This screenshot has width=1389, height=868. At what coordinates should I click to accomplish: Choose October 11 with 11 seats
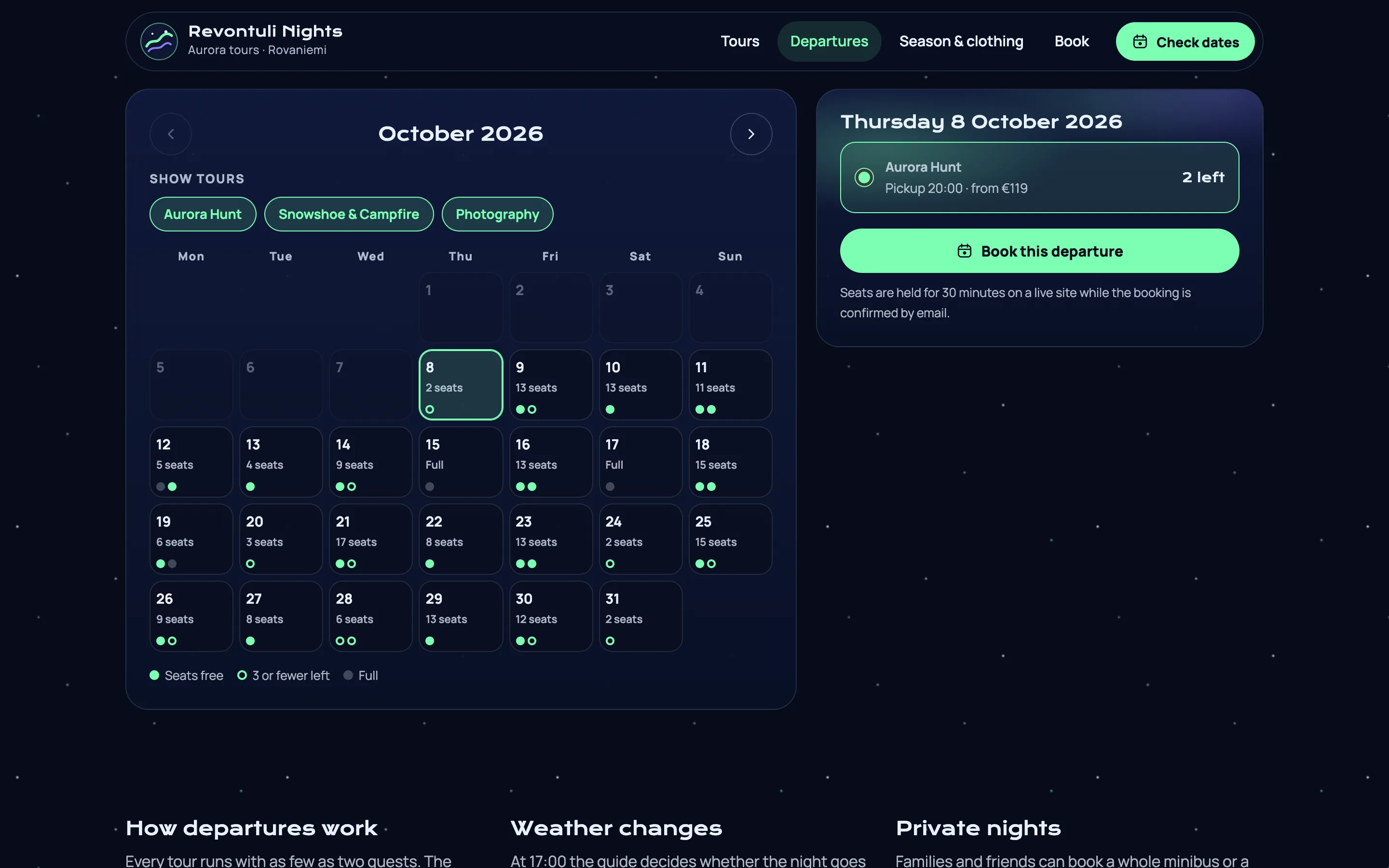[730, 385]
